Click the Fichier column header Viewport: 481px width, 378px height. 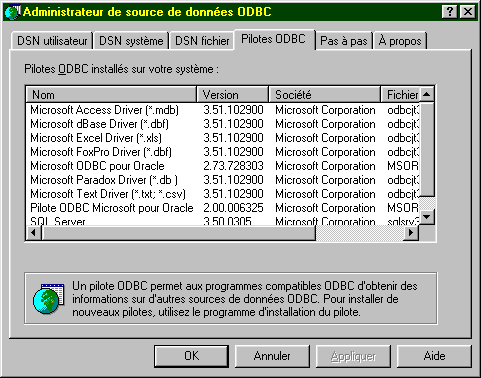click(x=400, y=95)
